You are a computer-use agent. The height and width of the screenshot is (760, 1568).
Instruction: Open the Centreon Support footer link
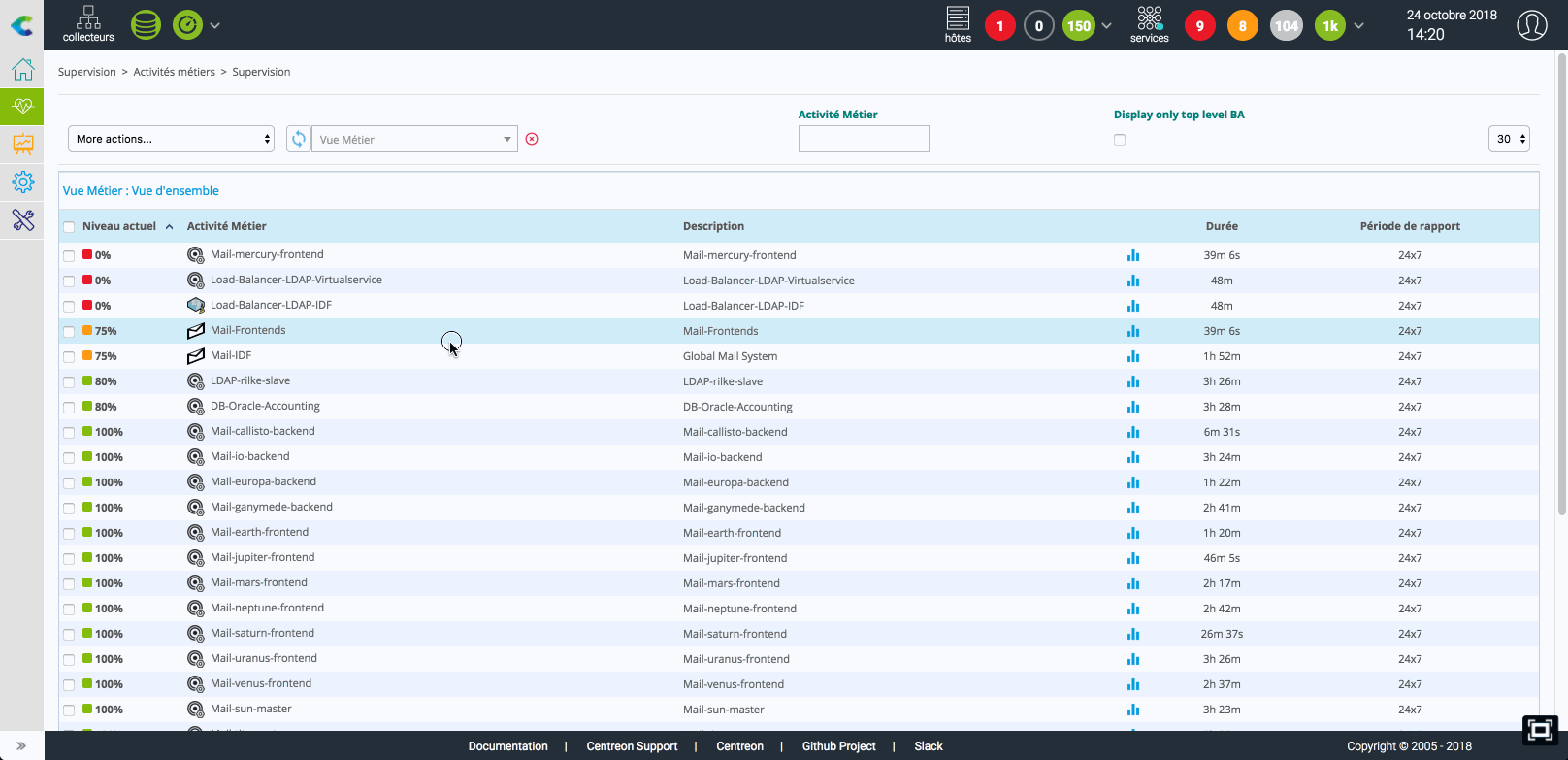[x=632, y=746]
